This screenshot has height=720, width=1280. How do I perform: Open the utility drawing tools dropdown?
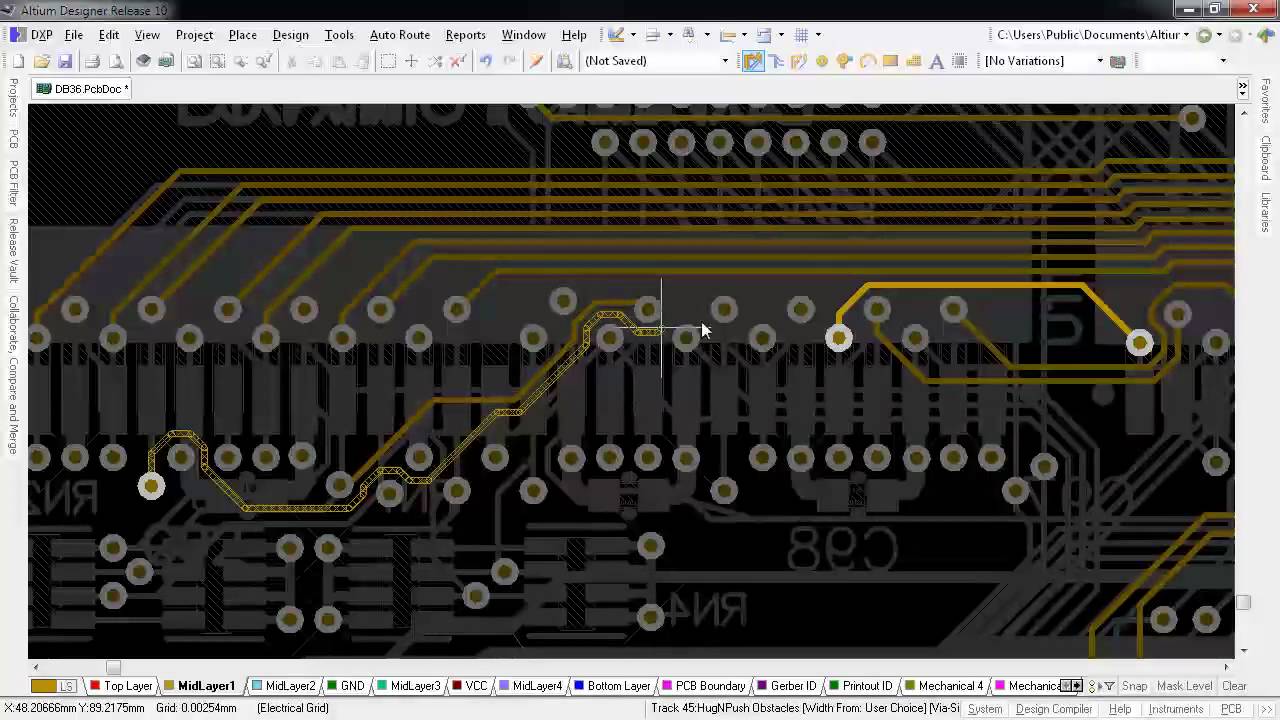(x=632, y=35)
